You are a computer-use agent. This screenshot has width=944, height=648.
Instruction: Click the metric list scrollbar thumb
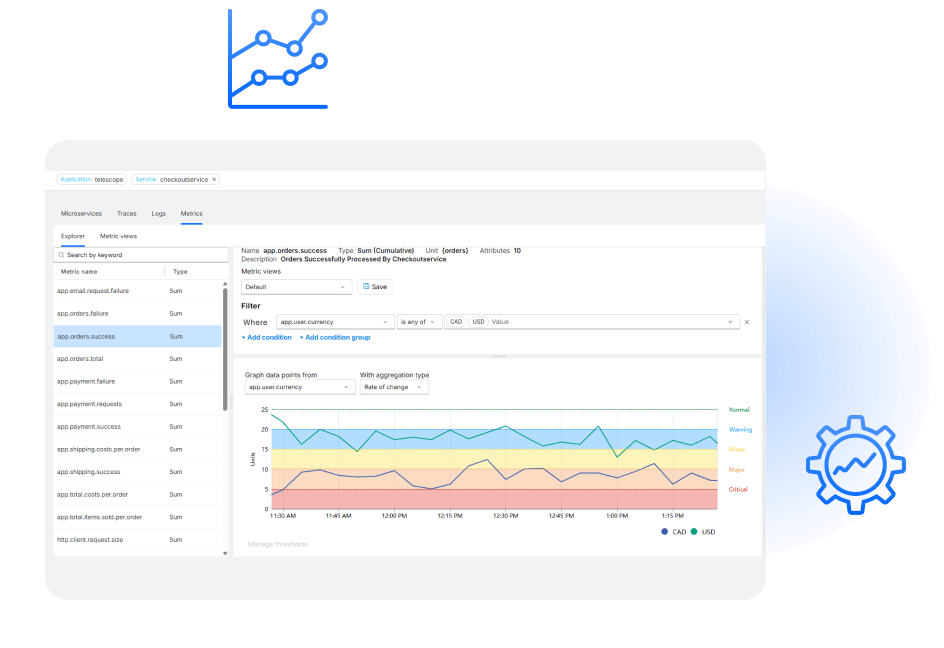tap(225, 349)
